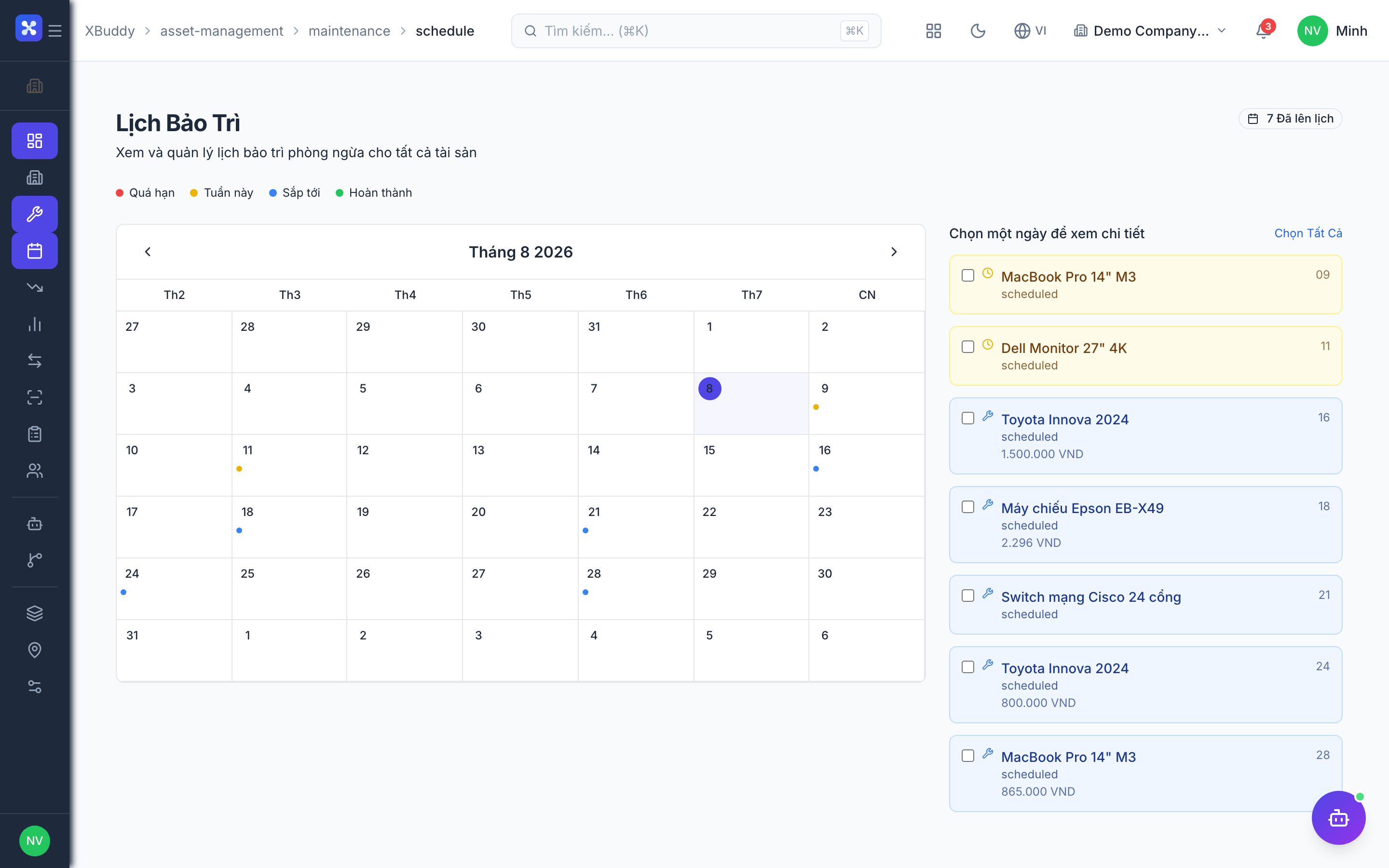Open the floating AI assistant robot button
The width and height of the screenshot is (1389, 868).
1338,818
